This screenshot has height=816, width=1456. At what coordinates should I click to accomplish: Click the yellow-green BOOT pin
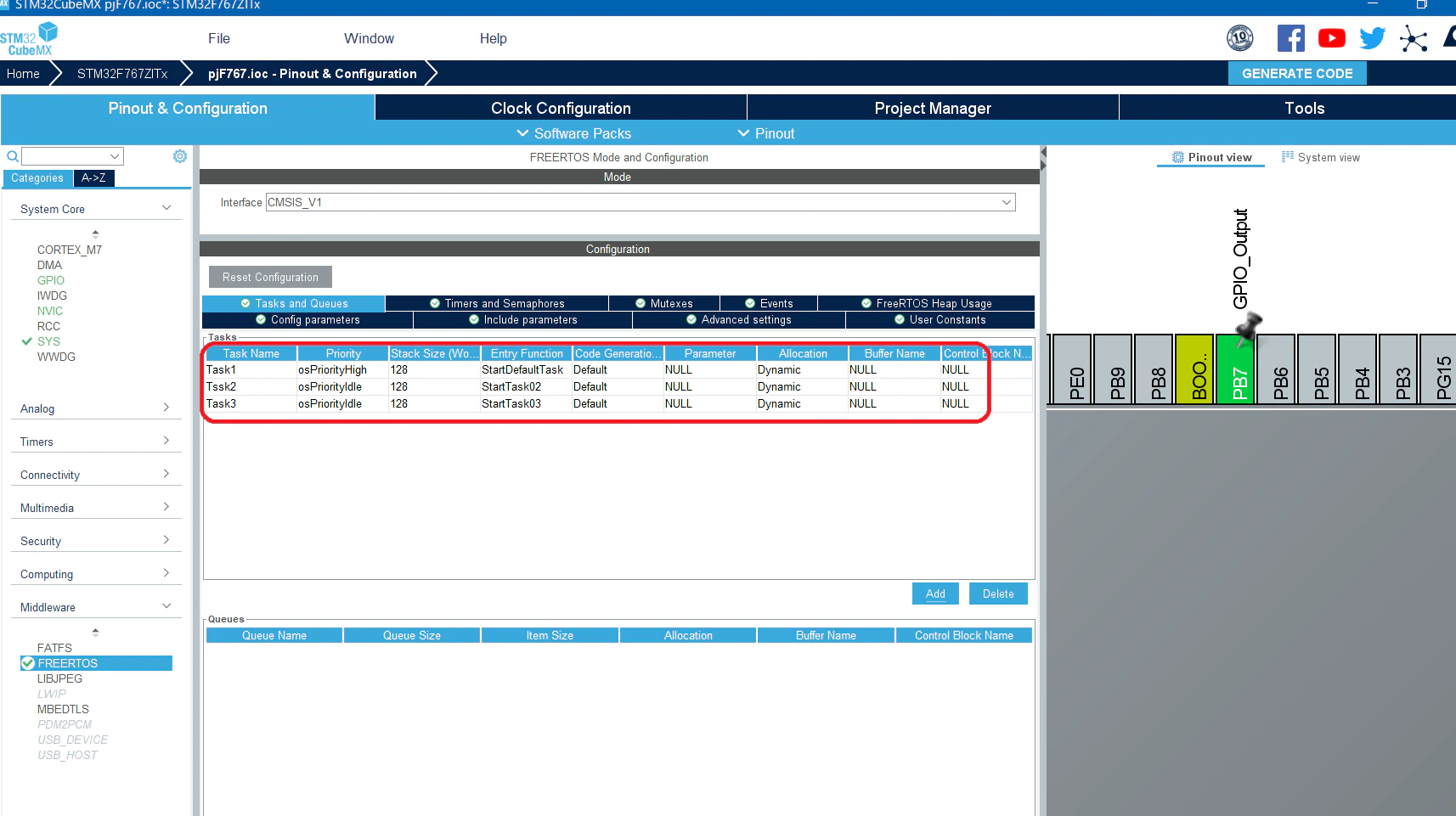pos(1195,369)
